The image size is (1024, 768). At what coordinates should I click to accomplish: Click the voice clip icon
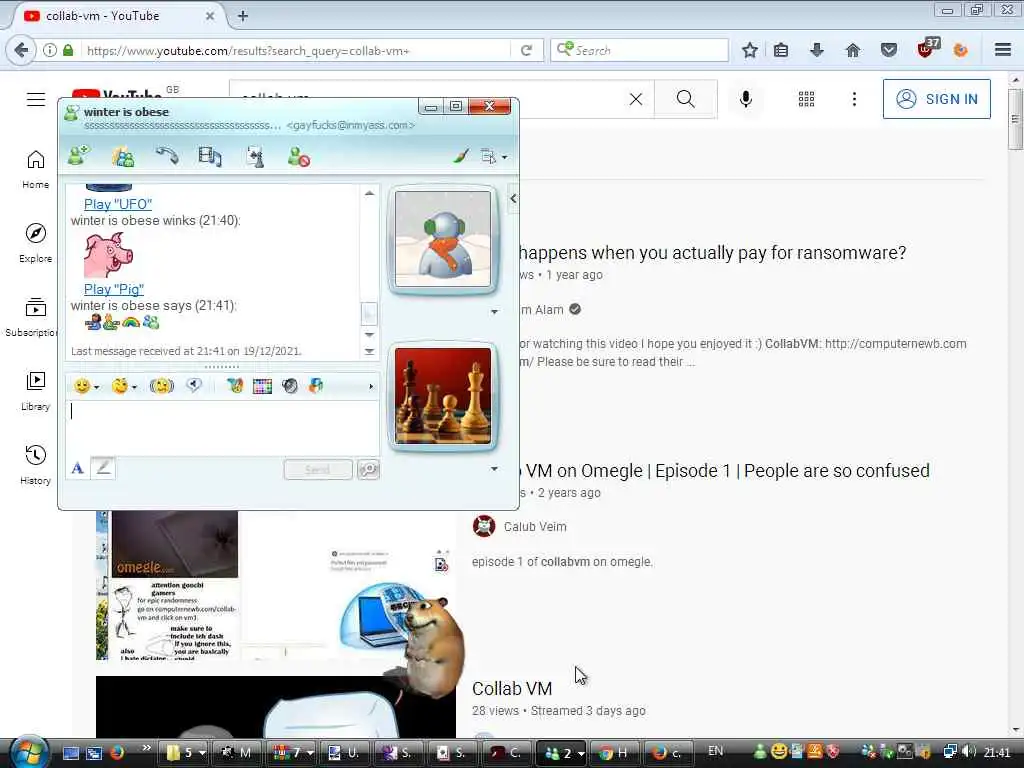click(x=194, y=385)
